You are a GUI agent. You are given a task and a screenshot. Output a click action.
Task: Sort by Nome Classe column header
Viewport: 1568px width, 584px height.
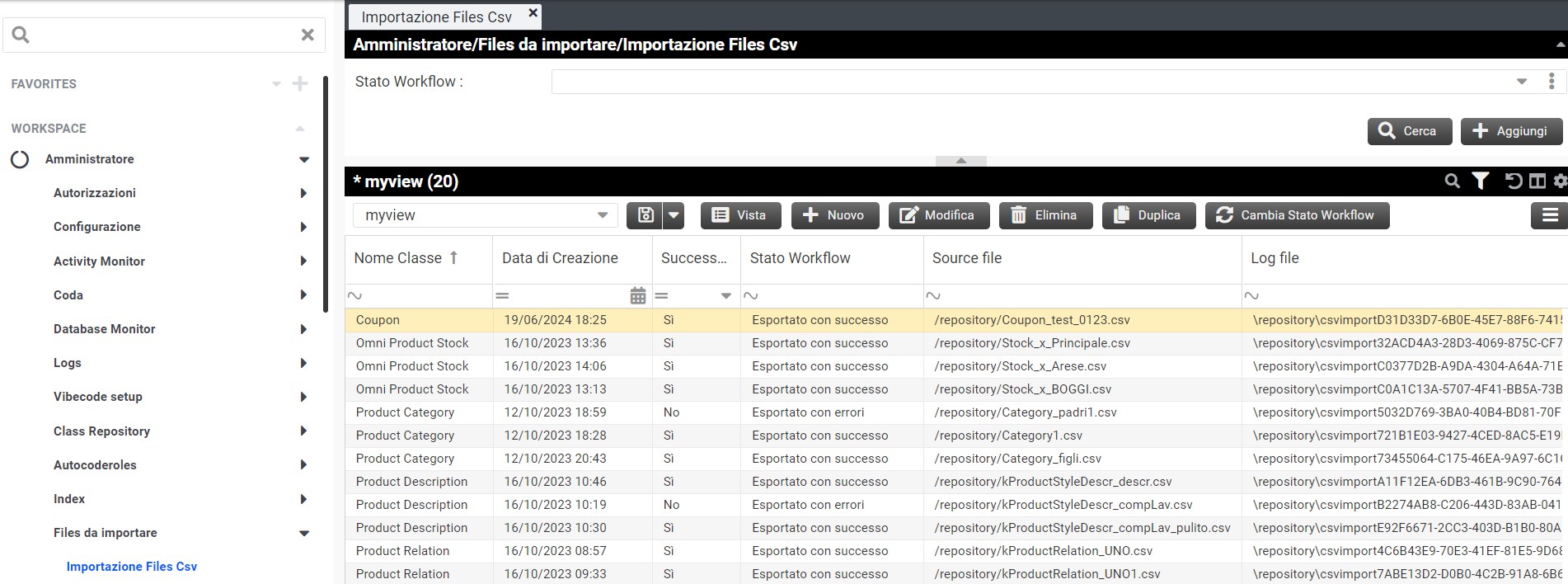398,258
